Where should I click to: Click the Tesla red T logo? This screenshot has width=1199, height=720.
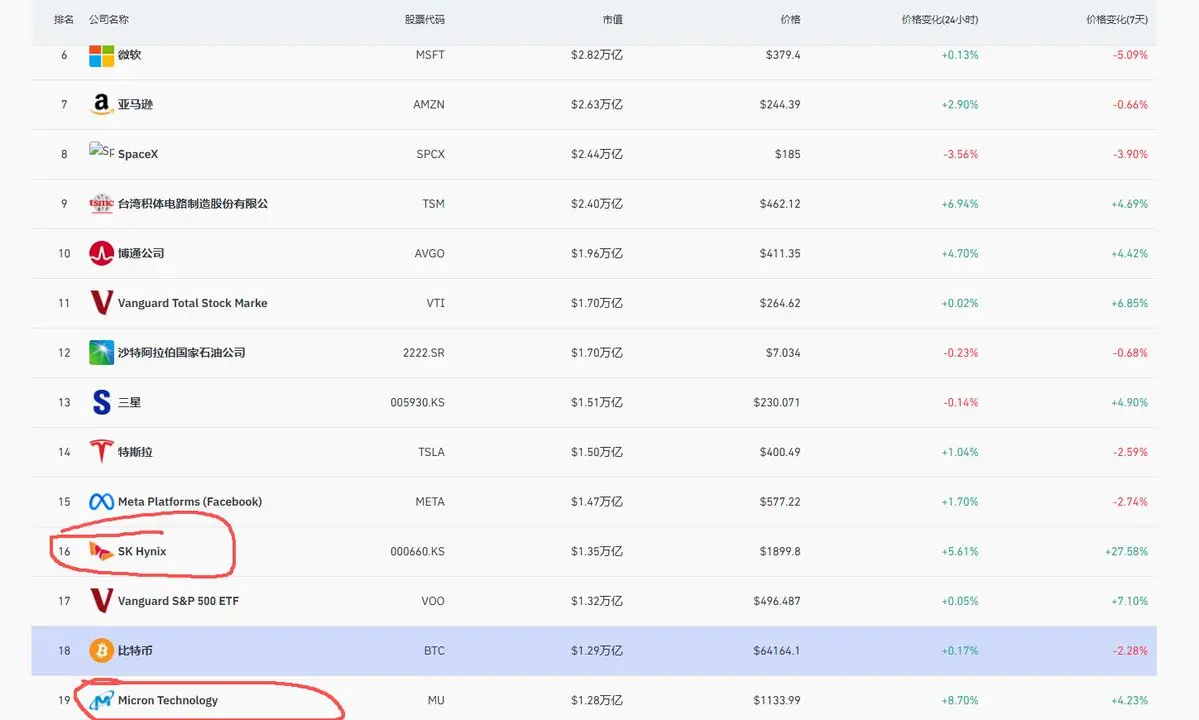[x=101, y=452]
